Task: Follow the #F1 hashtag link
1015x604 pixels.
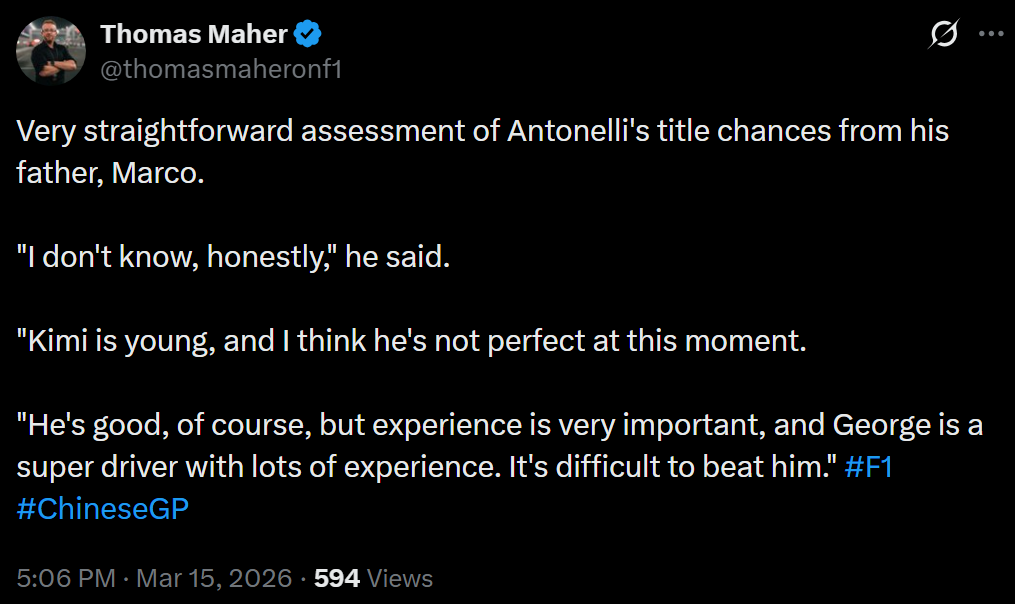Action: pos(868,468)
